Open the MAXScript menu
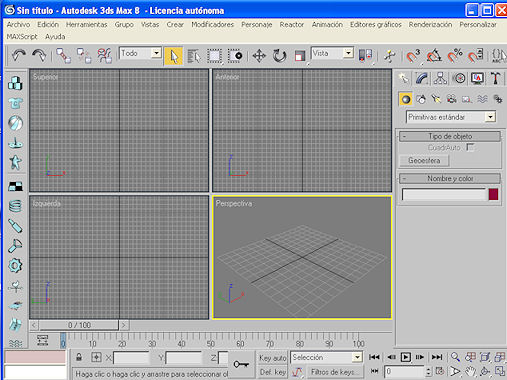507x380 pixels. pyautogui.click(x=22, y=37)
